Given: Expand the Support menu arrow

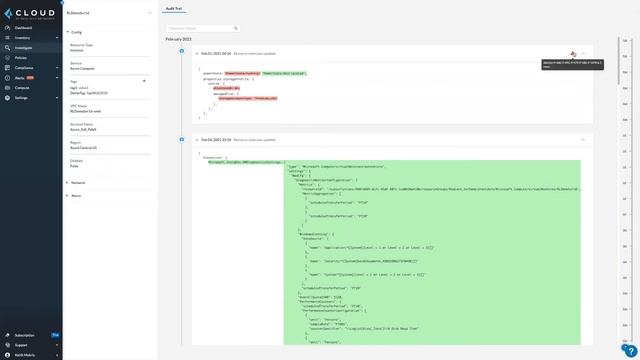Looking at the screenshot, I should tap(57, 345).
